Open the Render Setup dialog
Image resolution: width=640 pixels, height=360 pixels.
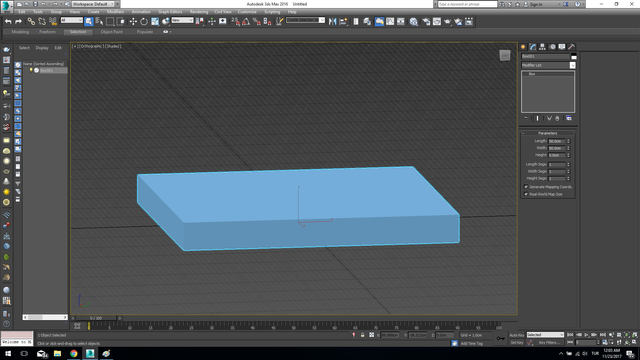tap(426, 21)
